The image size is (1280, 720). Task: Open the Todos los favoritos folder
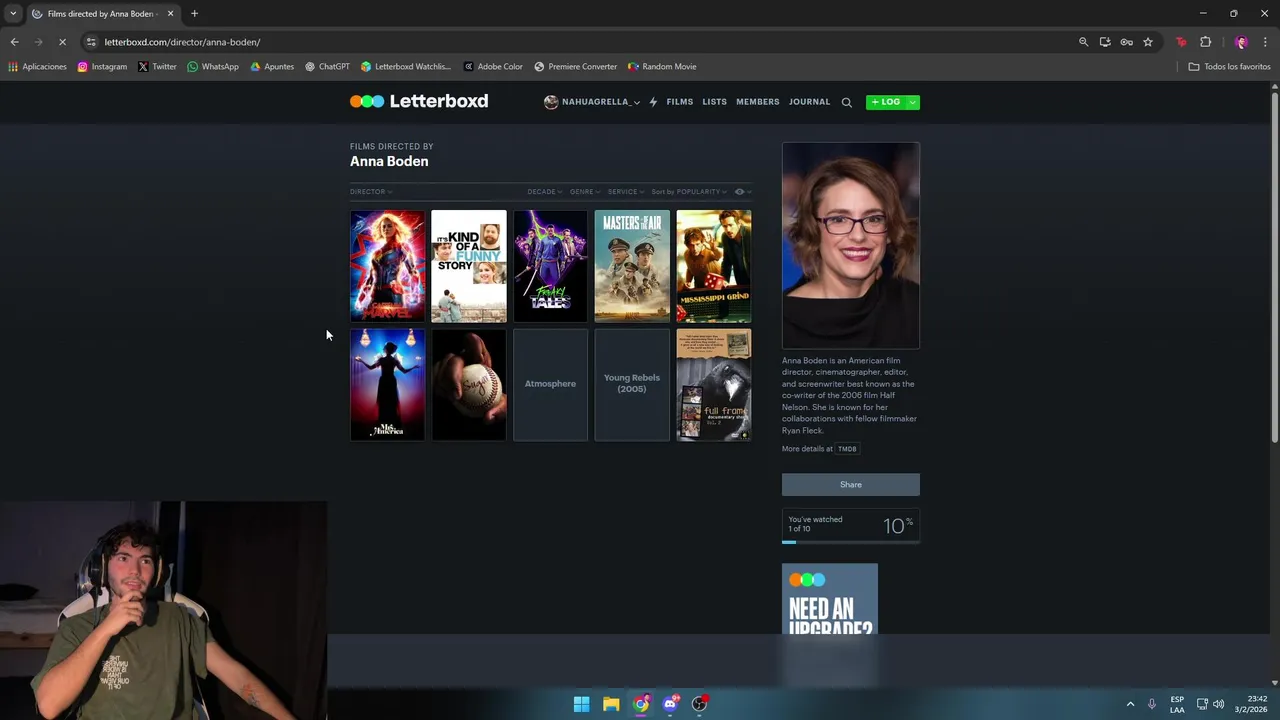(1229, 67)
